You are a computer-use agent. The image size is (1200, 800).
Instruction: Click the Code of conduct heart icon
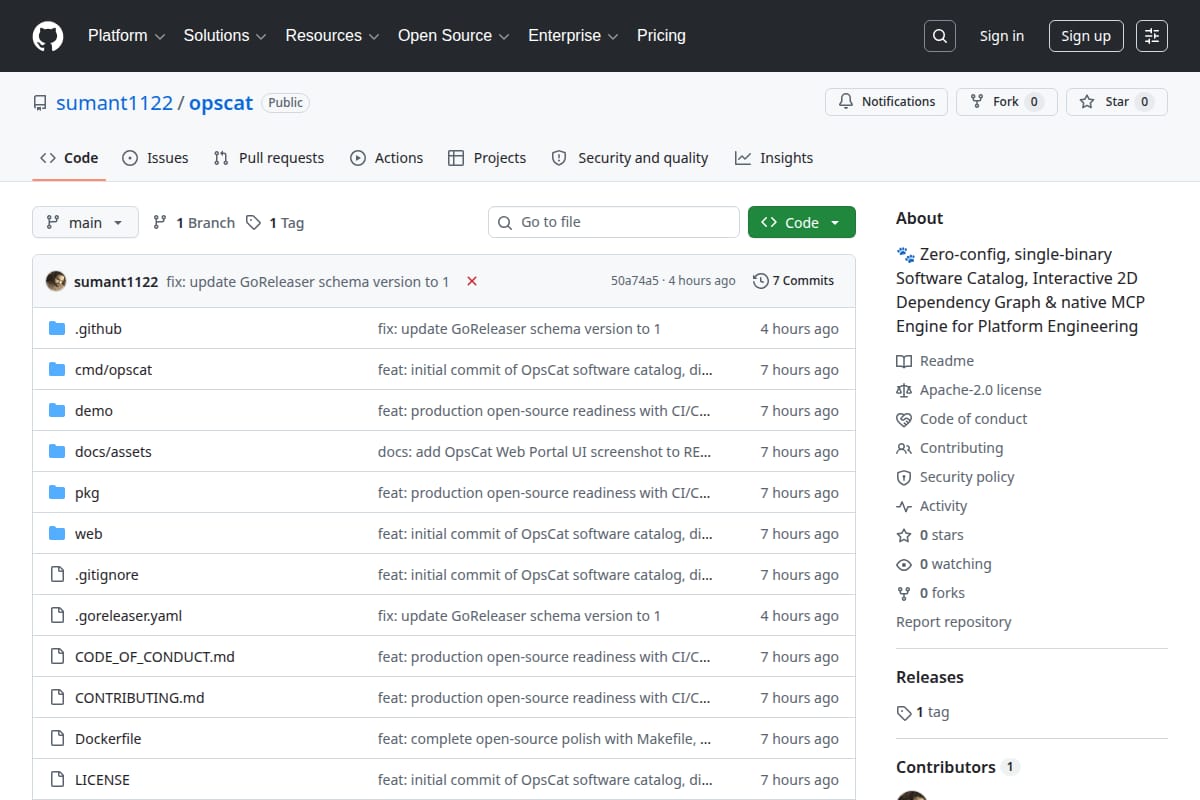pos(904,419)
